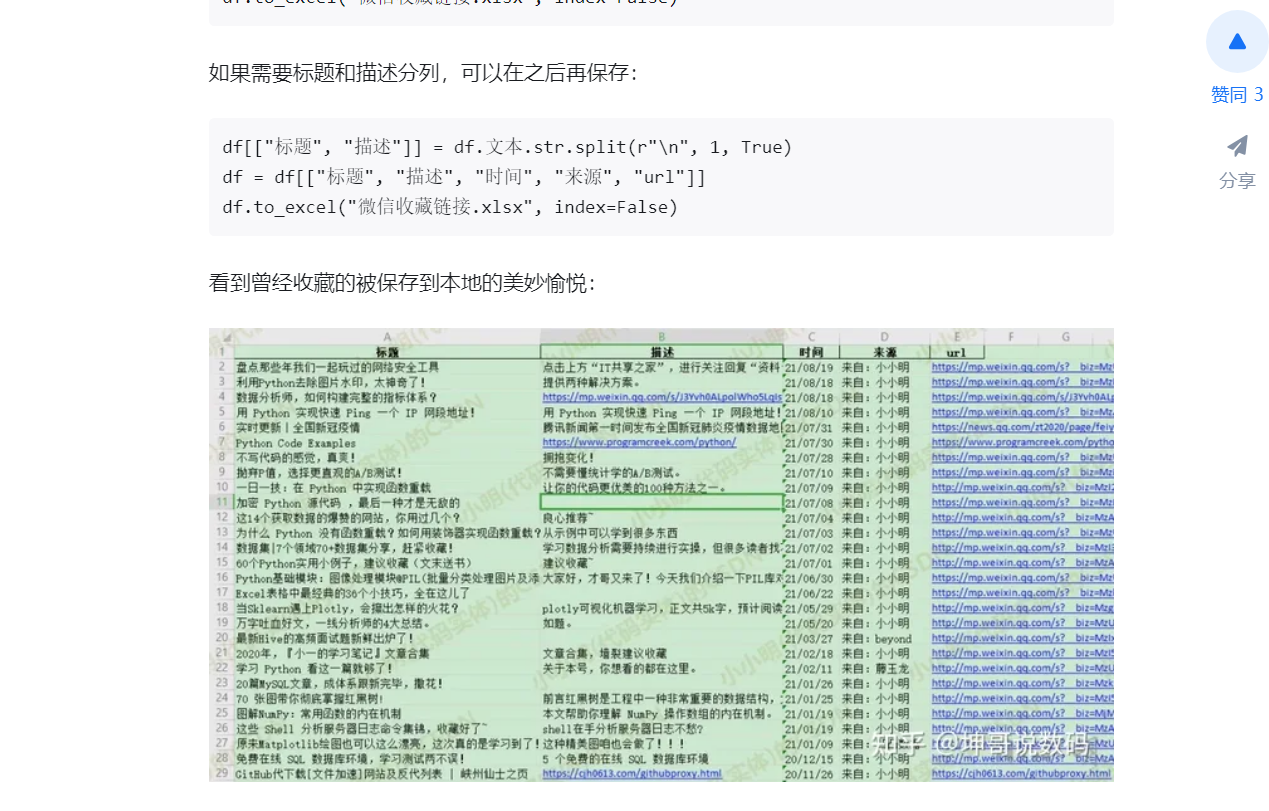Click the code line reordering columns 标题 描述 时间 来源 url

(464, 177)
